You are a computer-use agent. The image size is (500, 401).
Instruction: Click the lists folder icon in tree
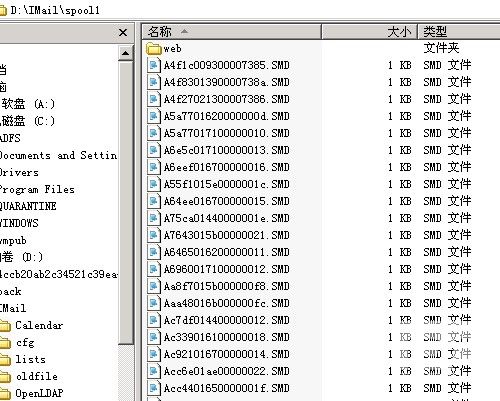[5, 360]
